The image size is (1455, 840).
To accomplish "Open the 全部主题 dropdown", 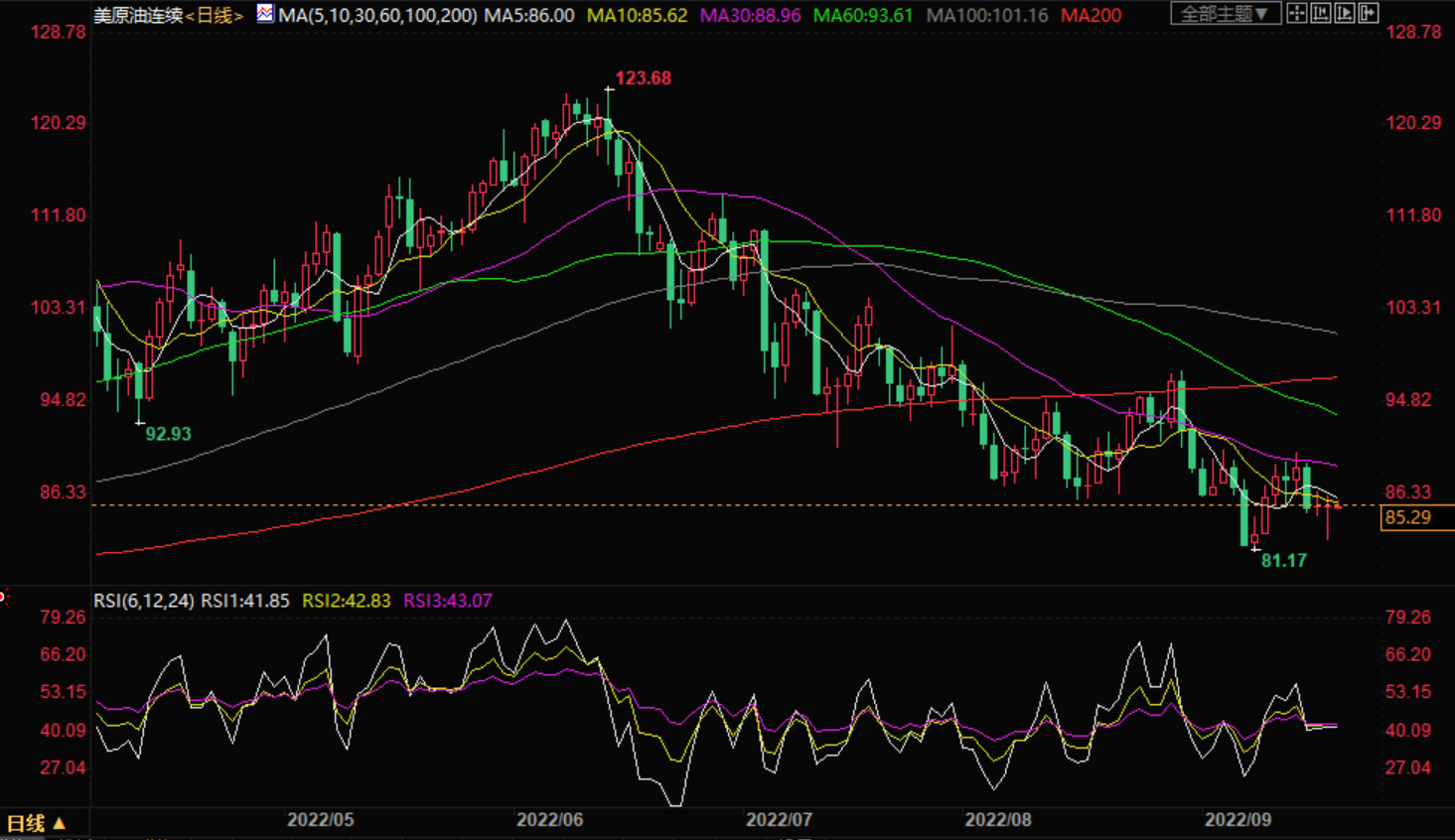I will pos(1225,14).
